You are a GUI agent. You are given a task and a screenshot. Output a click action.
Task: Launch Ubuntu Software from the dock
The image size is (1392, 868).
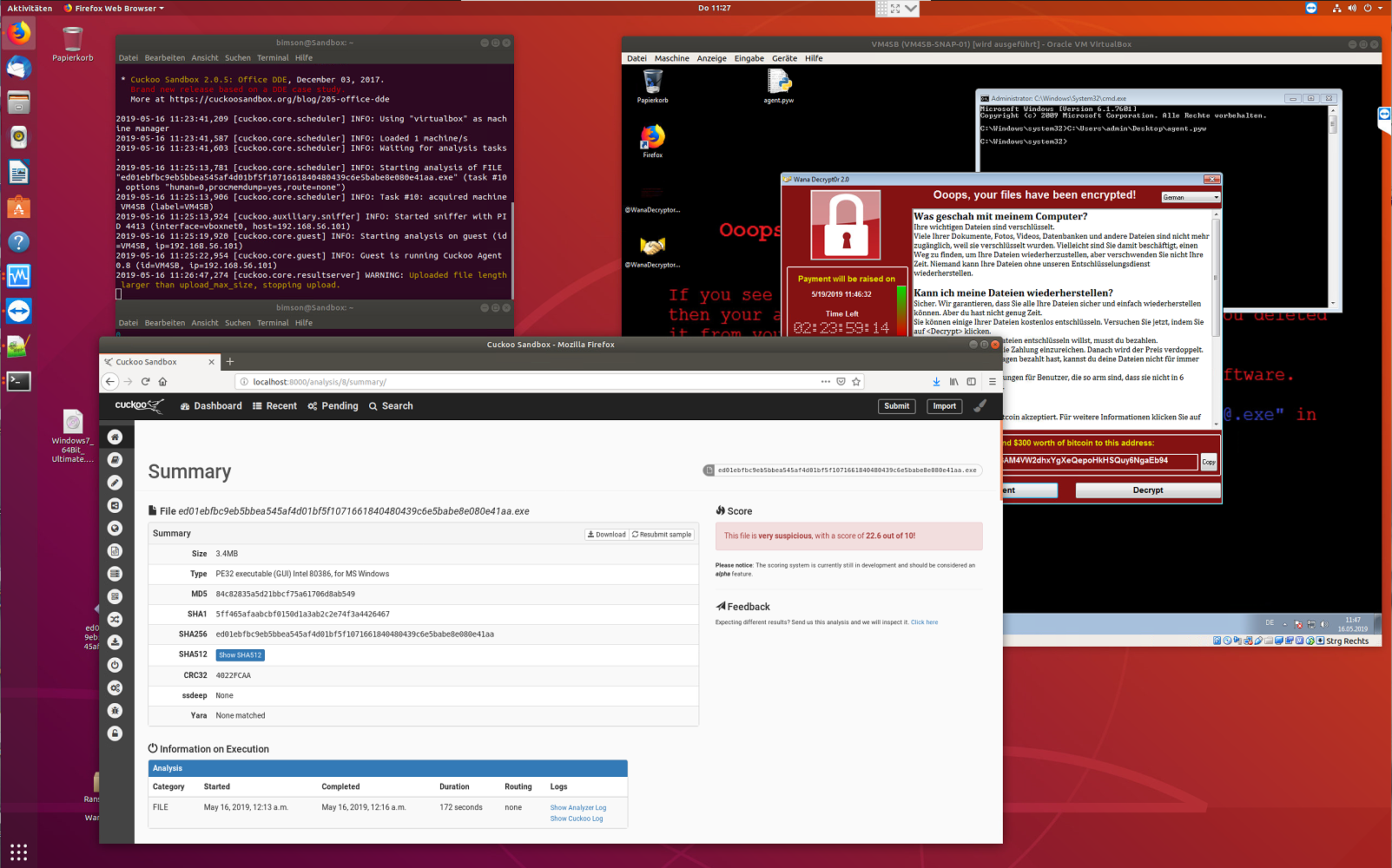point(19,207)
